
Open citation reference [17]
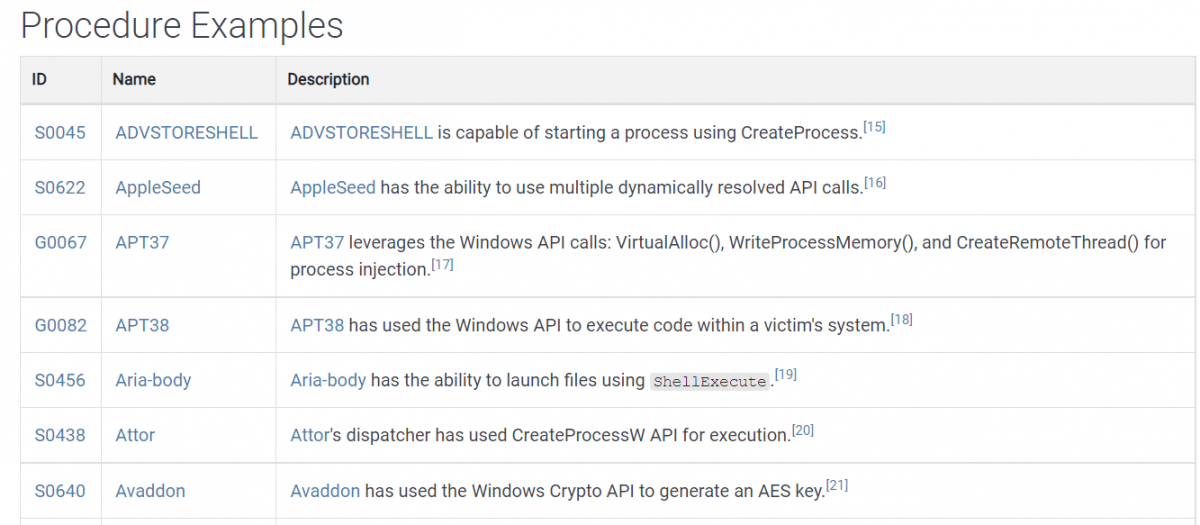442,265
